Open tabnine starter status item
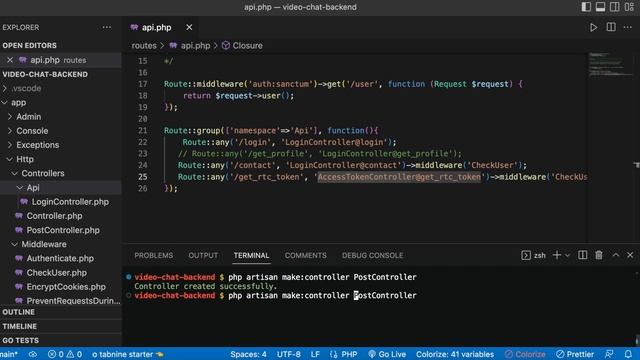 (x=128, y=354)
